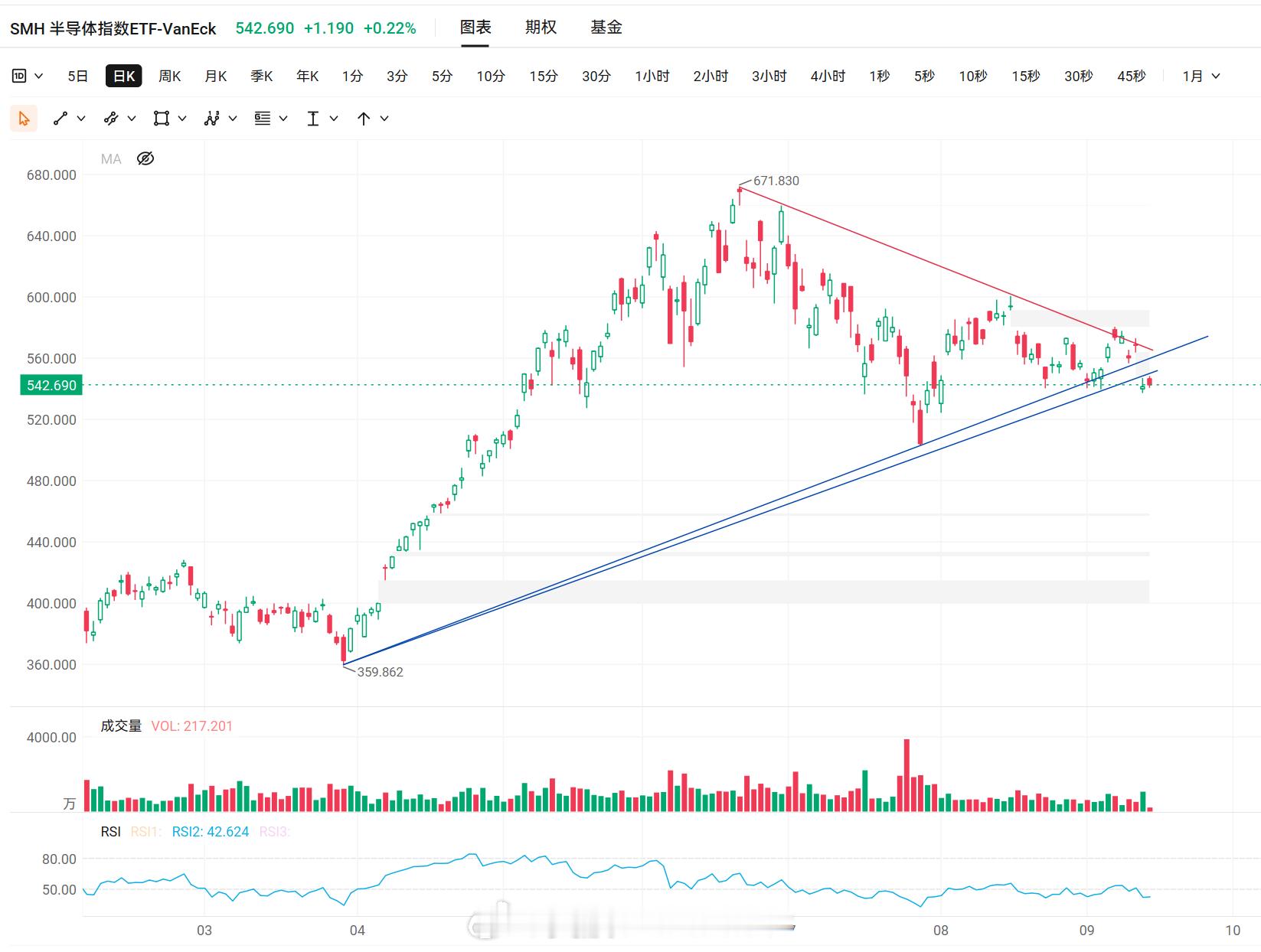Screen dimensions: 1261x952
Task: Toggle MA indicator visibility eye icon
Action: [x=145, y=158]
